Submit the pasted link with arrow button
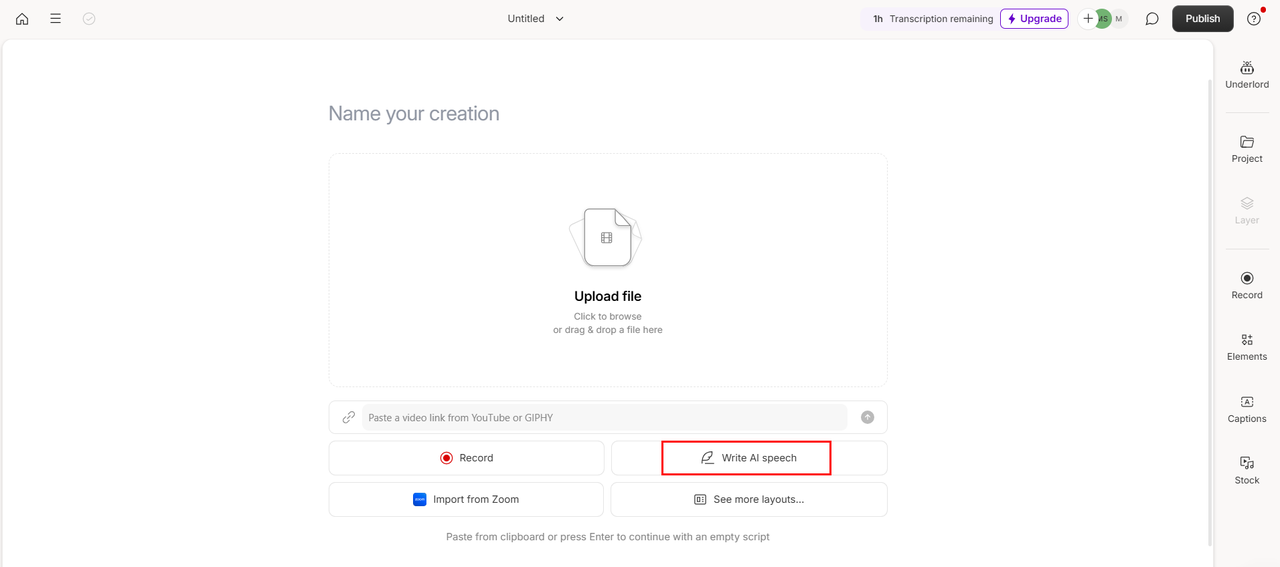 pyautogui.click(x=867, y=418)
